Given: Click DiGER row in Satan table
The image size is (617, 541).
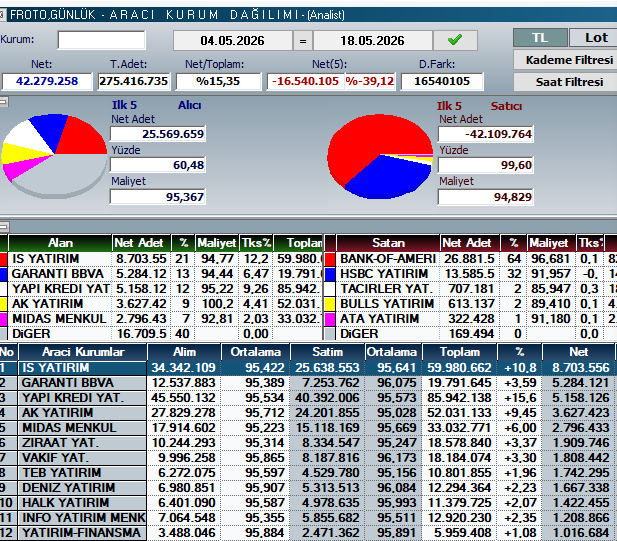Looking at the screenshot, I should pos(471,334).
